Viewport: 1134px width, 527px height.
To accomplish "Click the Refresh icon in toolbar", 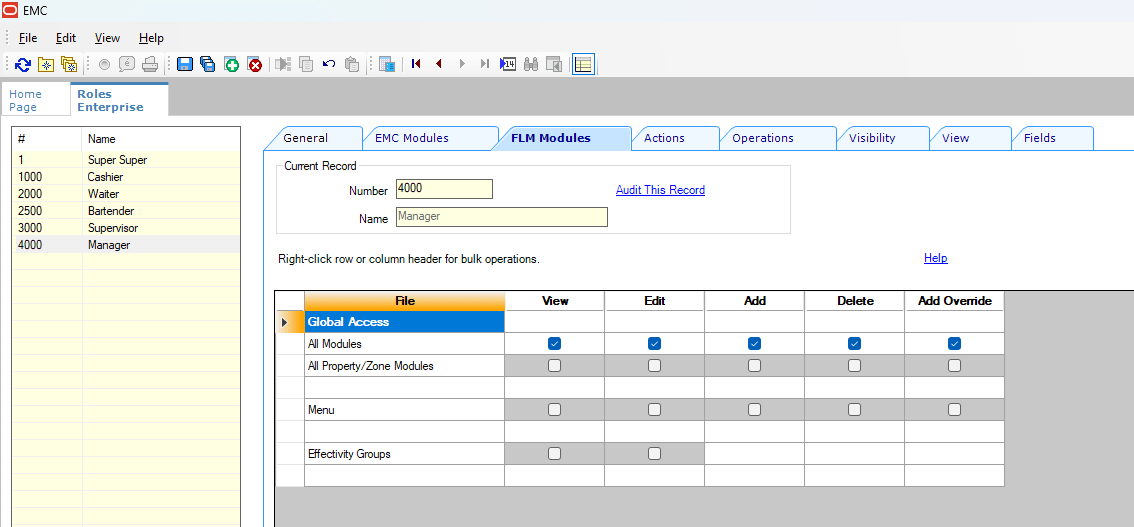I will (22, 64).
